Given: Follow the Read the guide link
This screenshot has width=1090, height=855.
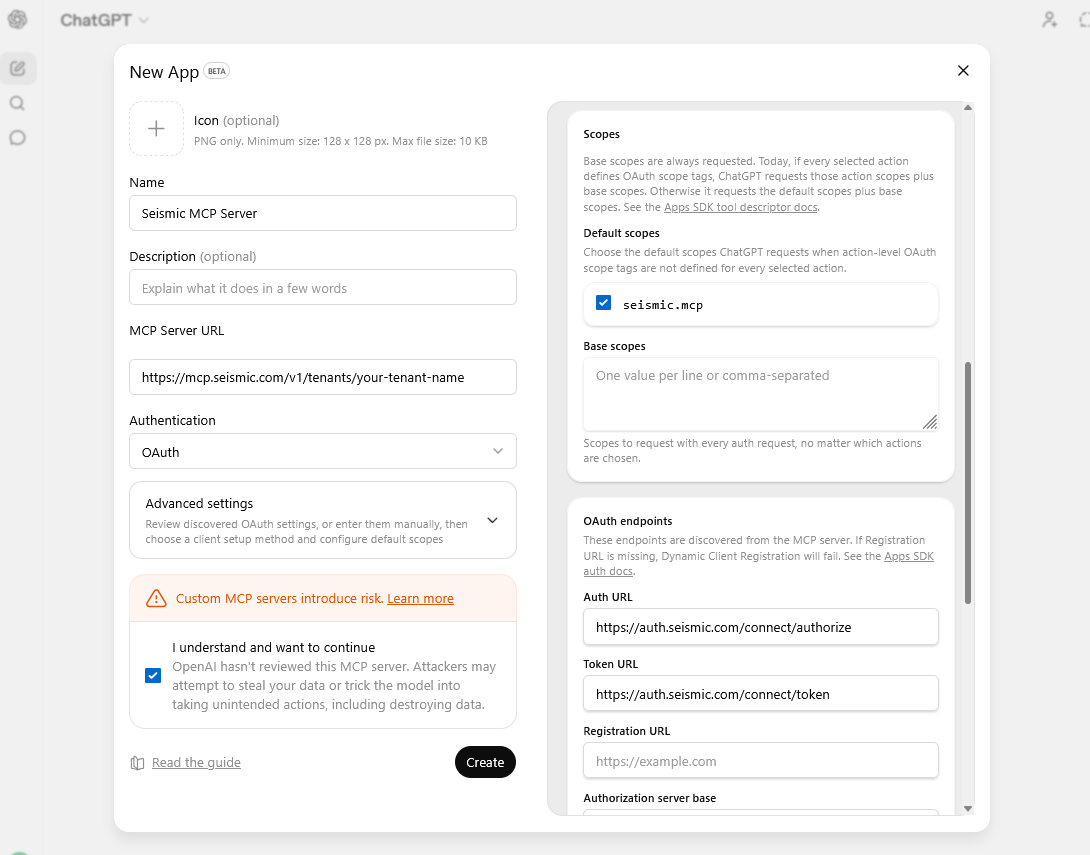Looking at the screenshot, I should click(x=196, y=762).
